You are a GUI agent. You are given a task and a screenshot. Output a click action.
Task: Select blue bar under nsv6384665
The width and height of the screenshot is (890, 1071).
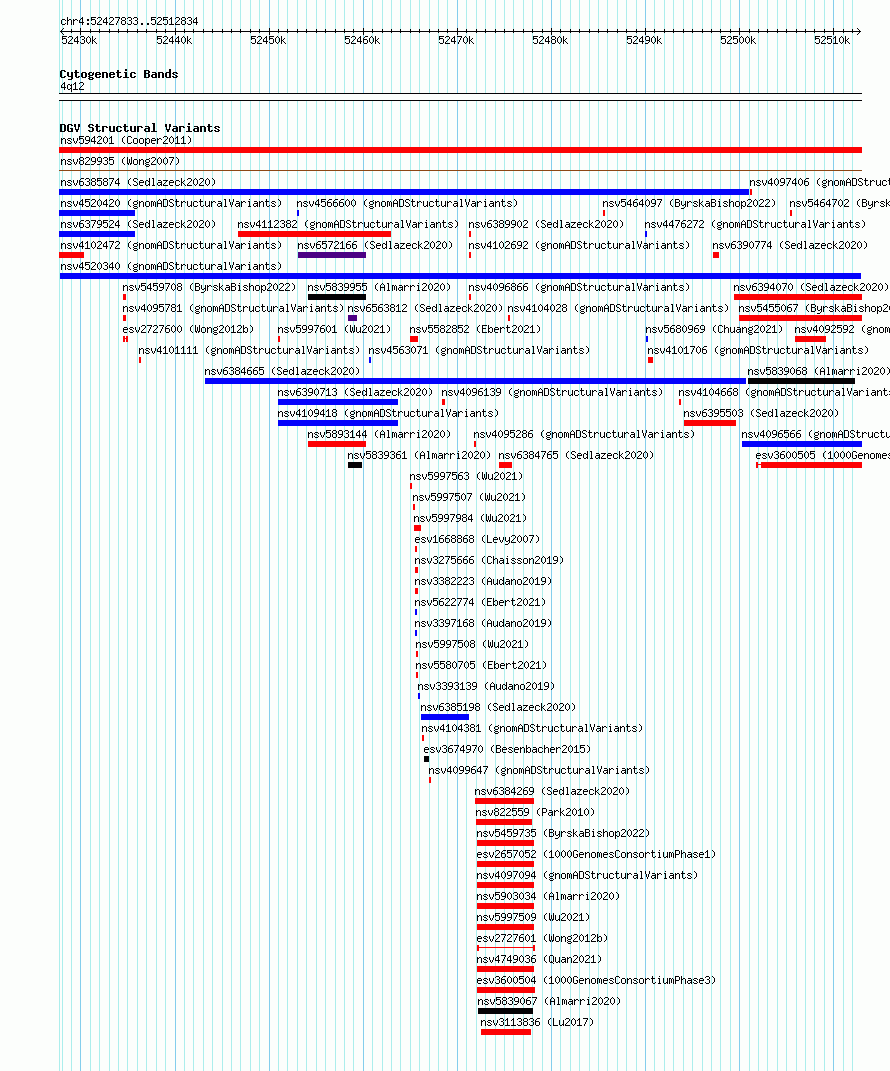click(x=475, y=381)
